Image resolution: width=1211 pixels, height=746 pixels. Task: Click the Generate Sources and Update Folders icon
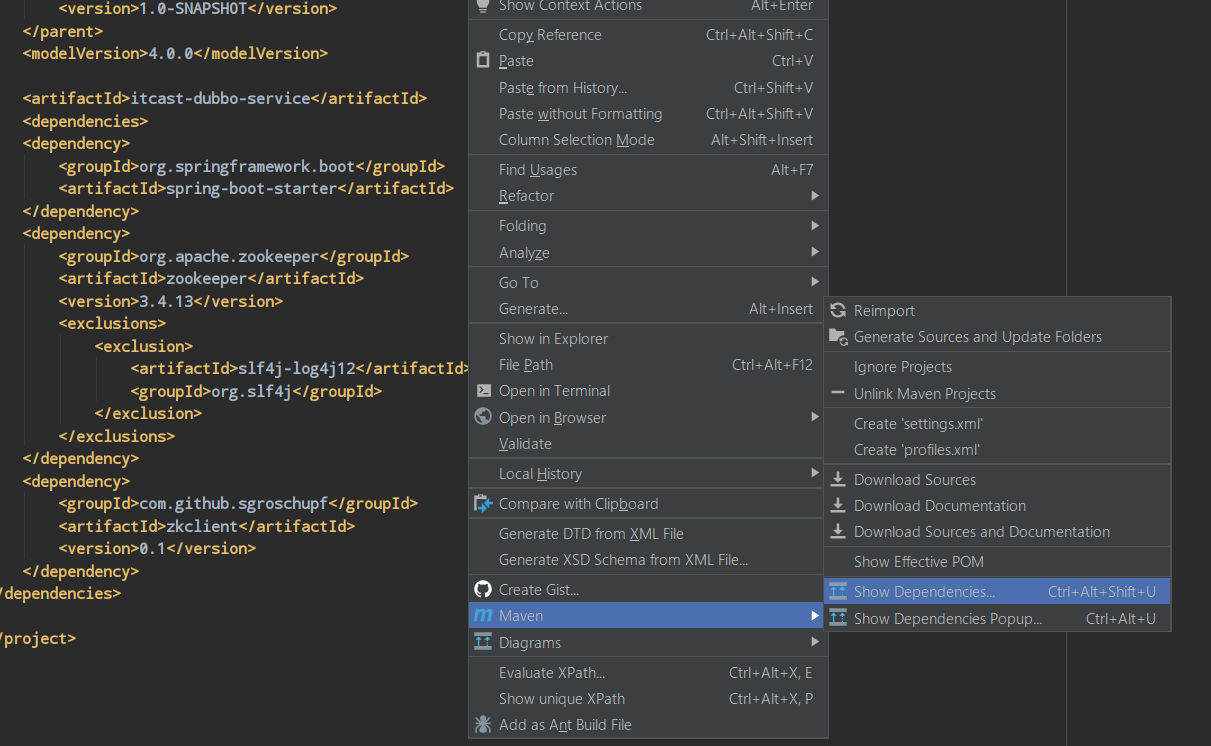tap(838, 337)
